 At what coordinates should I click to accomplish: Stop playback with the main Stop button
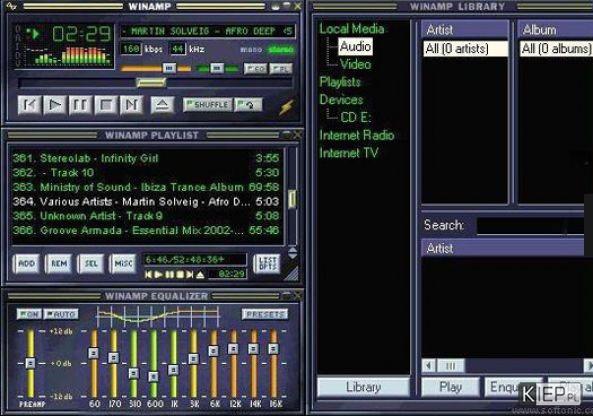pyautogui.click(x=106, y=105)
